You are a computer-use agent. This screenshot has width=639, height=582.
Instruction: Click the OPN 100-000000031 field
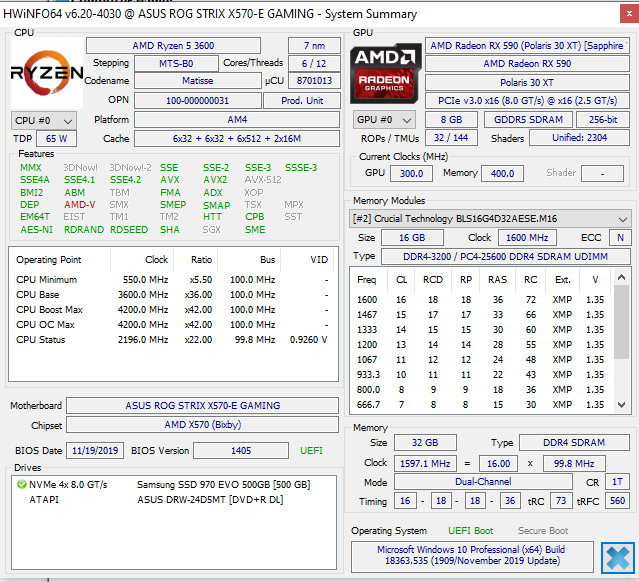[198, 100]
